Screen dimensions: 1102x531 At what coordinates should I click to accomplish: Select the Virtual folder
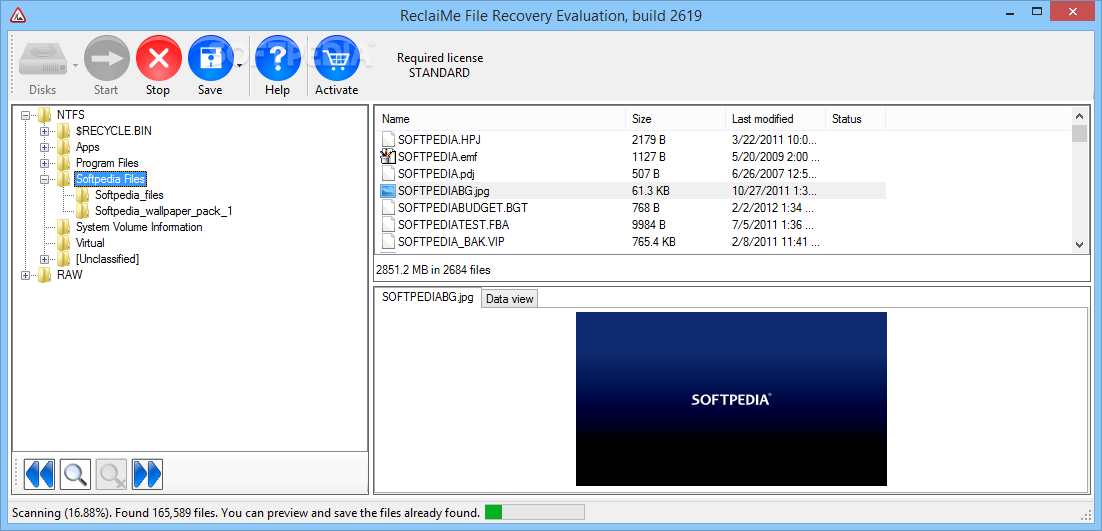(x=90, y=243)
